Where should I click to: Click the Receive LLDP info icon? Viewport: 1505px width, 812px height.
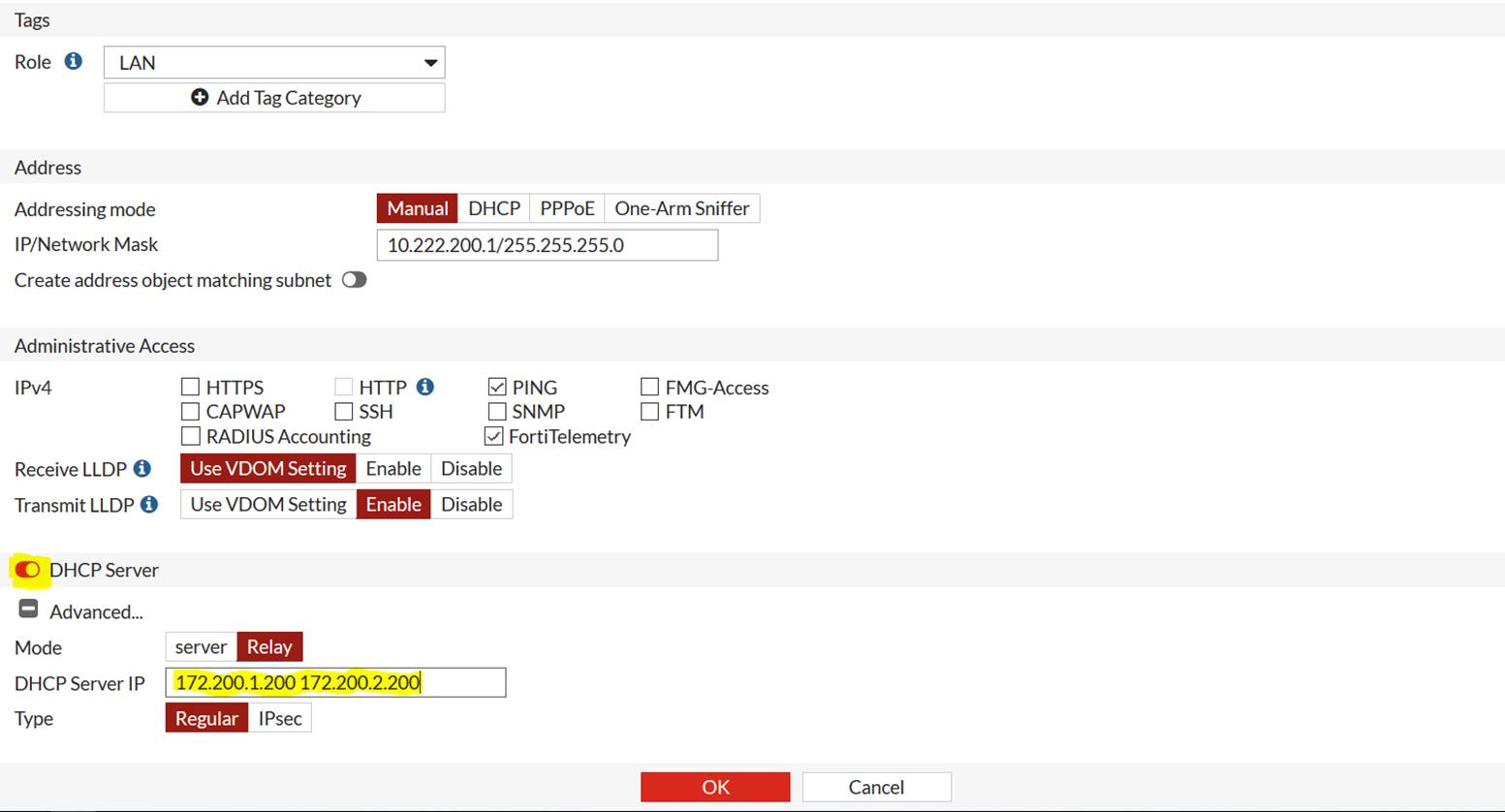[142, 468]
